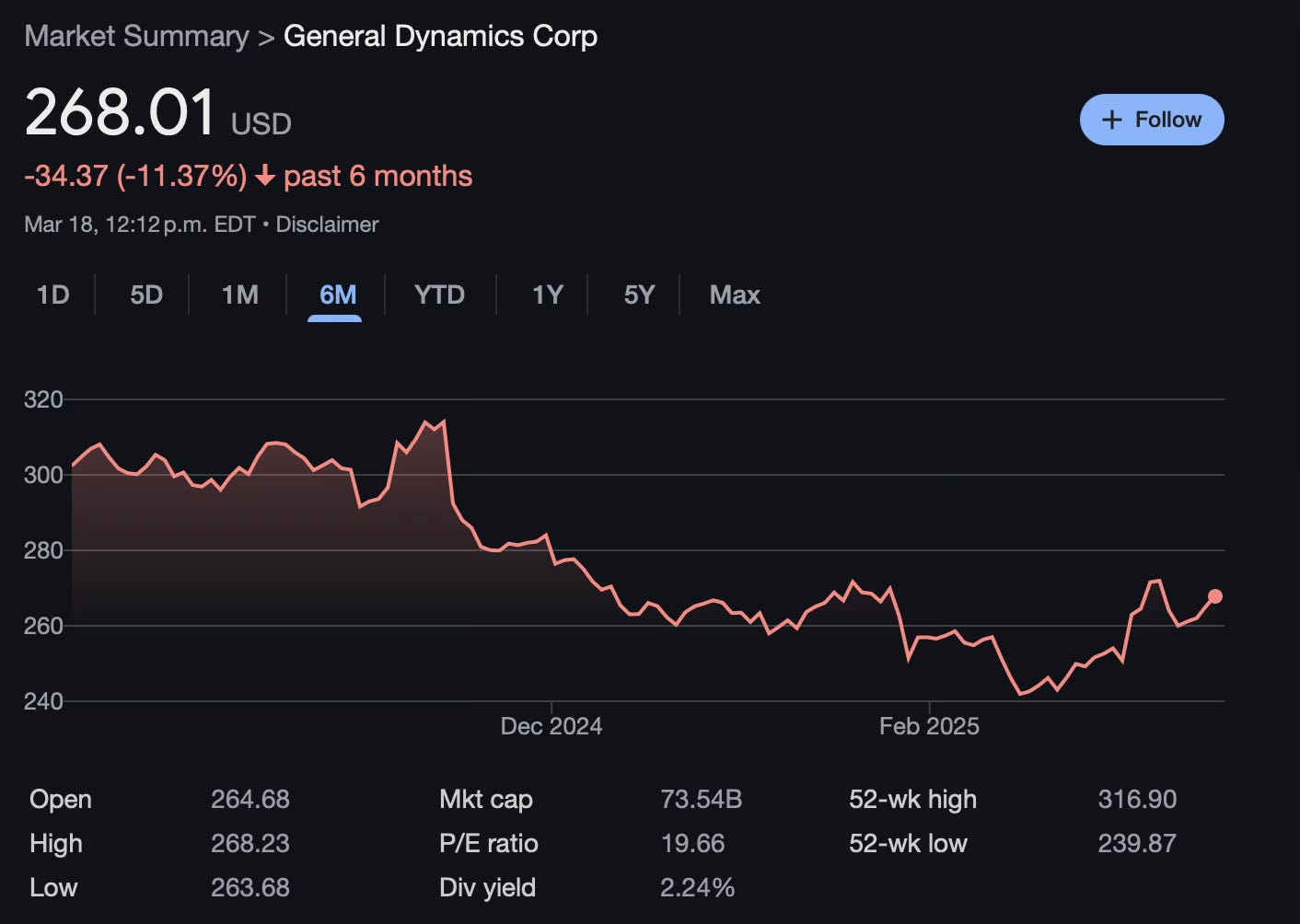The width and height of the screenshot is (1300, 924).
Task: Click the Low value 263.68
Action: pos(250,887)
